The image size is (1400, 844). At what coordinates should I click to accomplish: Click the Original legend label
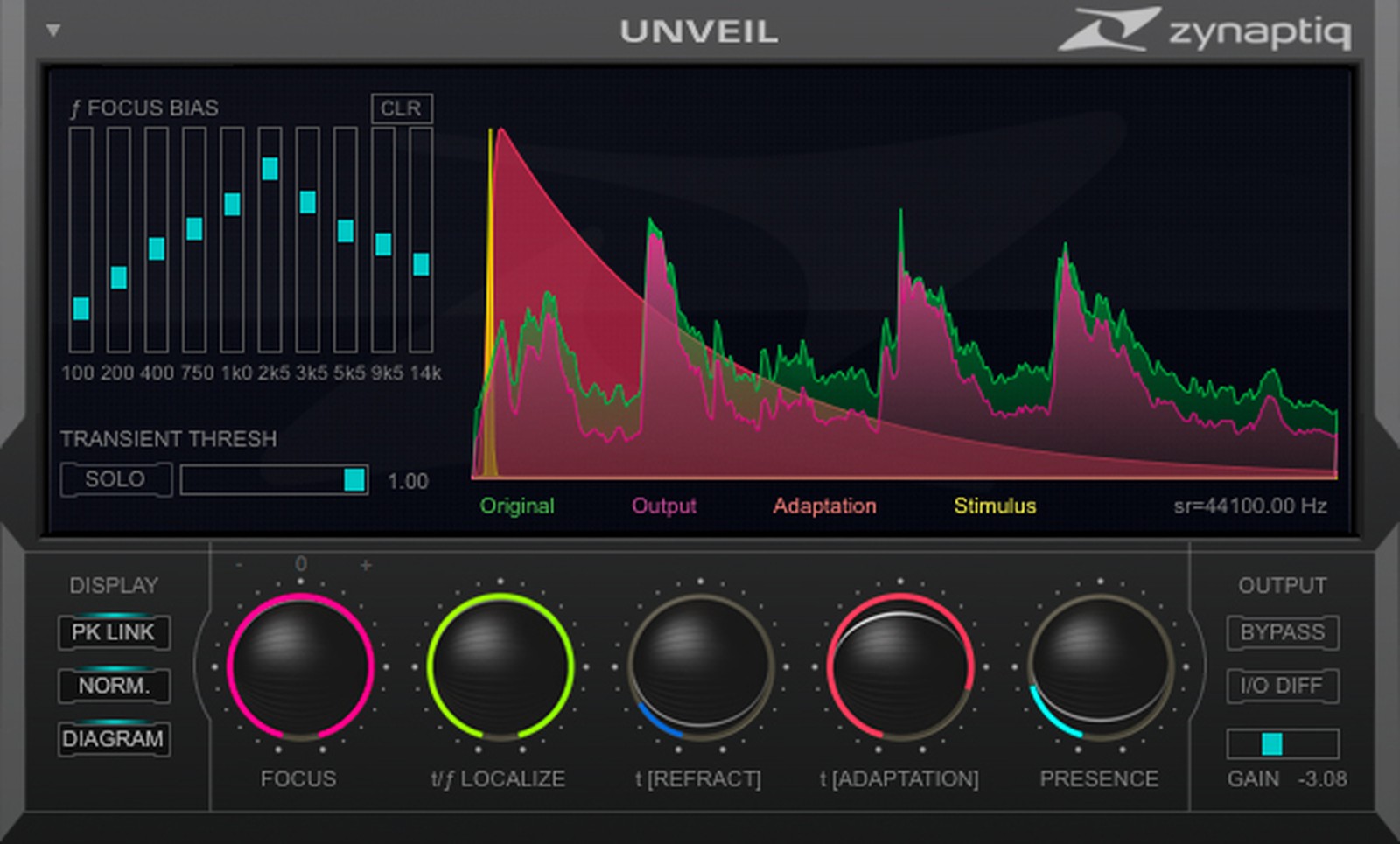[x=517, y=506]
